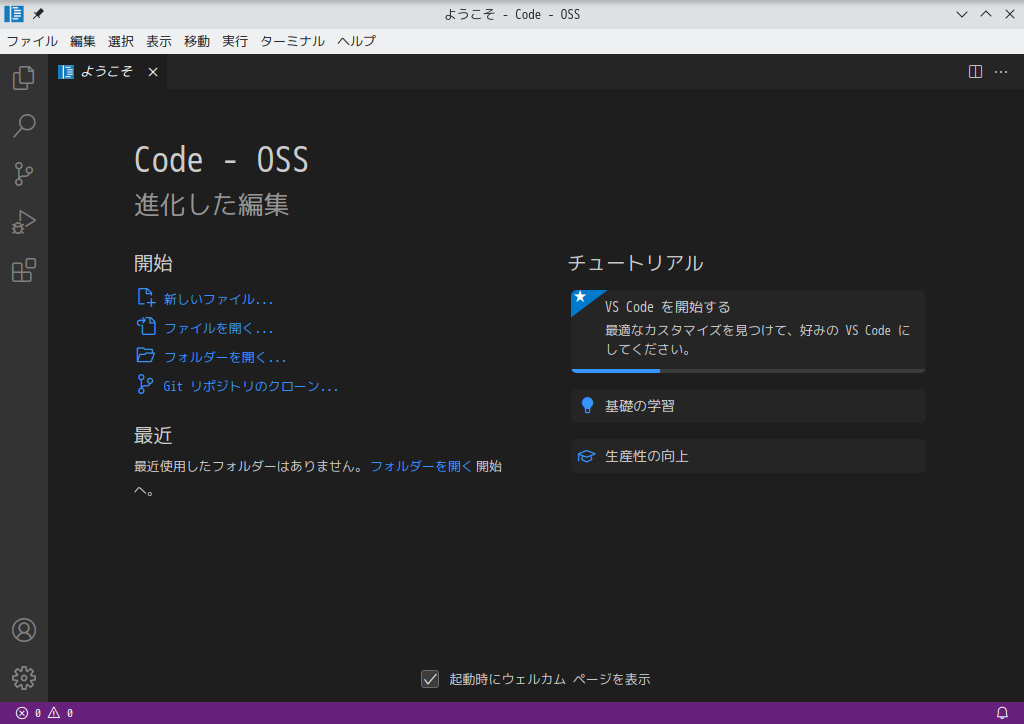This screenshot has height=724, width=1024.
Task: Click the Git リポジトリのクローン... link
Action: click(251, 386)
